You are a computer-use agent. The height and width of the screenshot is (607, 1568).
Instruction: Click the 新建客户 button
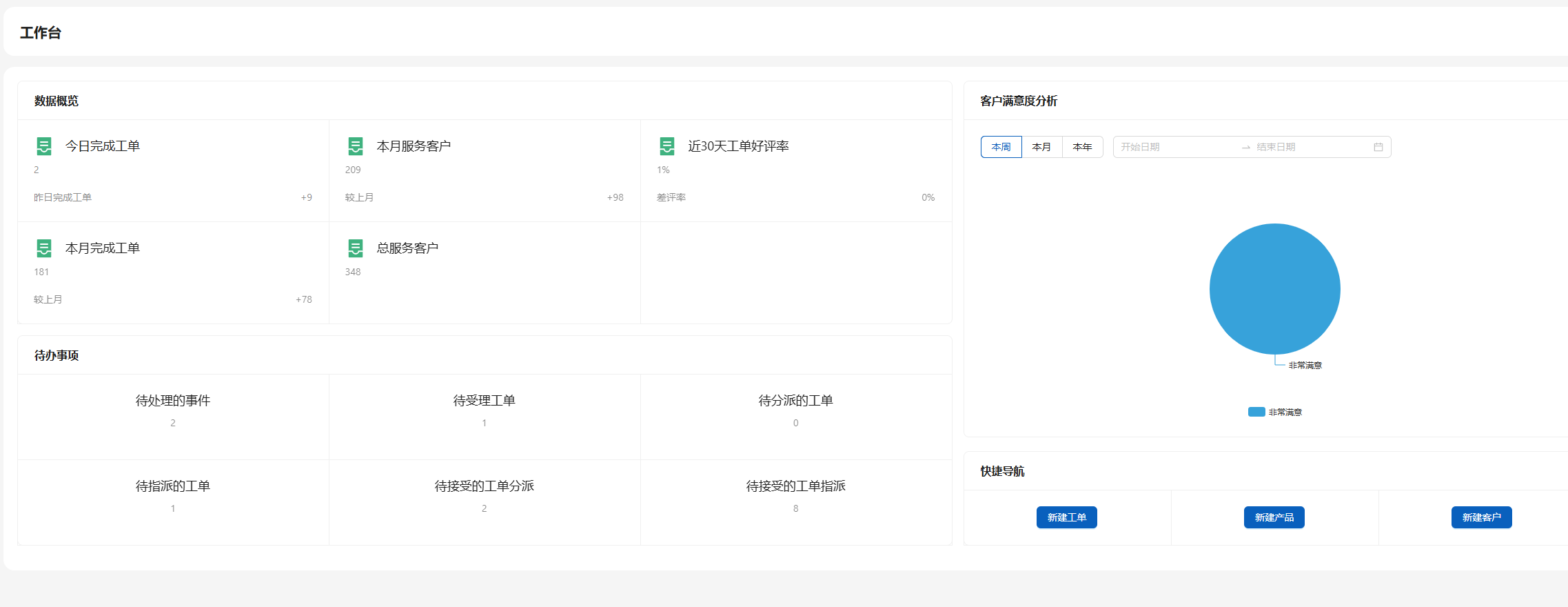[1482, 517]
